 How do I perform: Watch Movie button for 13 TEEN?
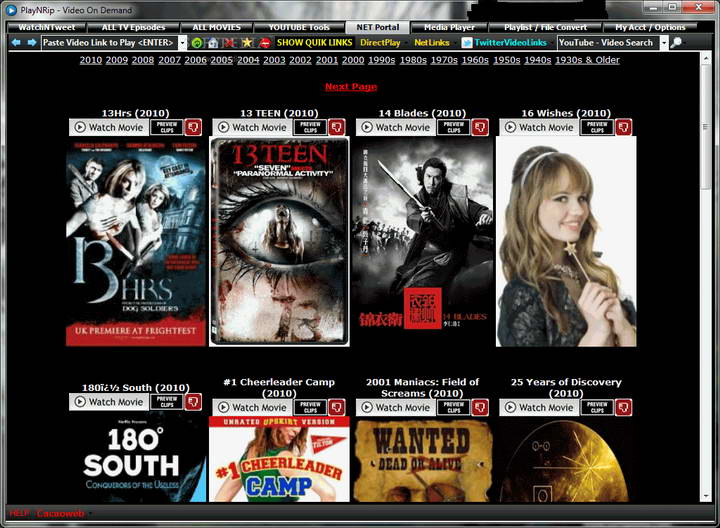tap(253, 127)
